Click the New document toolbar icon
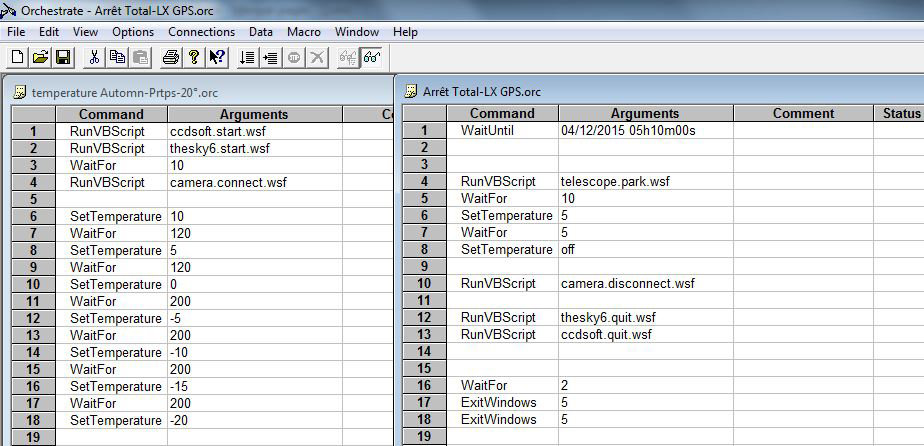The image size is (924, 446). [18, 57]
